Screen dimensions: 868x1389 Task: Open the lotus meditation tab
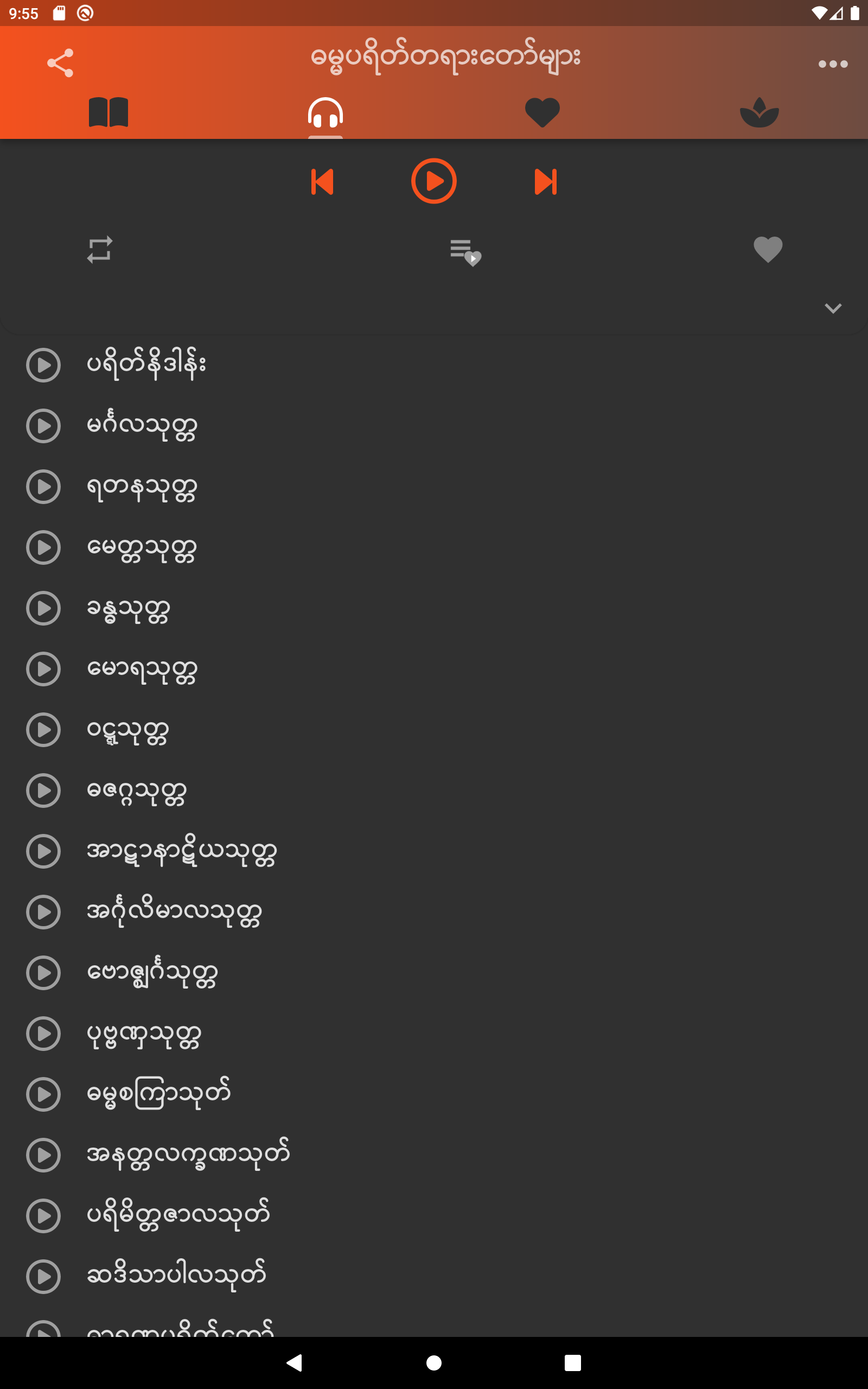pyautogui.click(x=759, y=112)
